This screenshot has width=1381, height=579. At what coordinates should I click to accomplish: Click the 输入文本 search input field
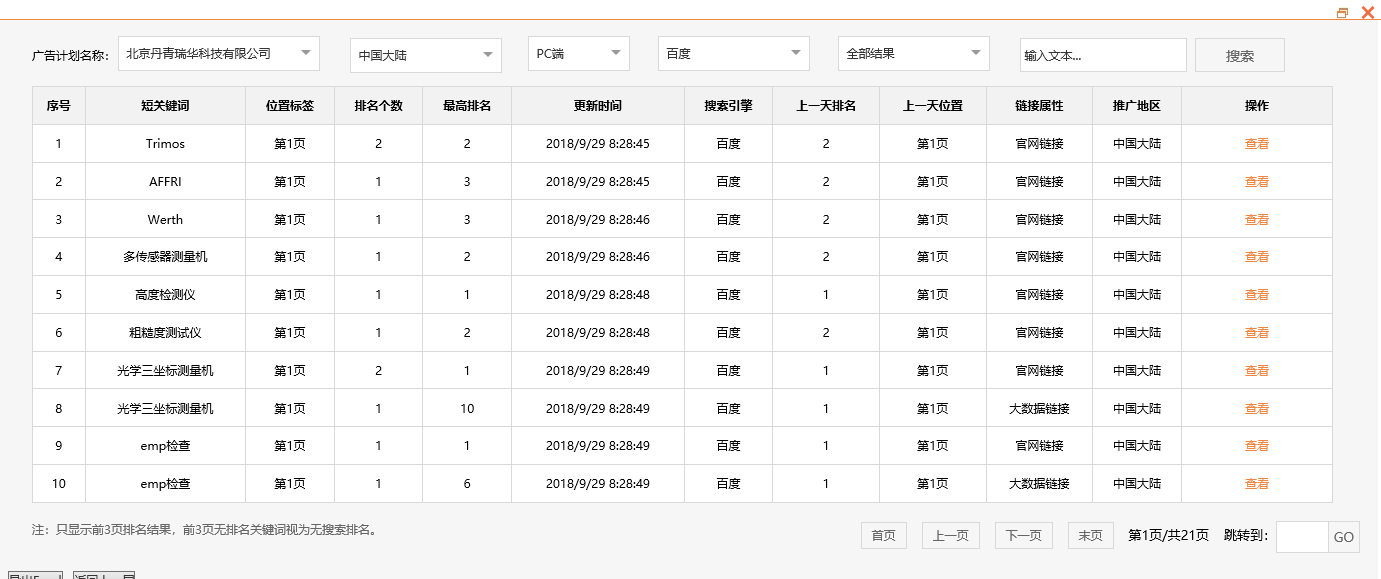pyautogui.click(x=1102, y=54)
